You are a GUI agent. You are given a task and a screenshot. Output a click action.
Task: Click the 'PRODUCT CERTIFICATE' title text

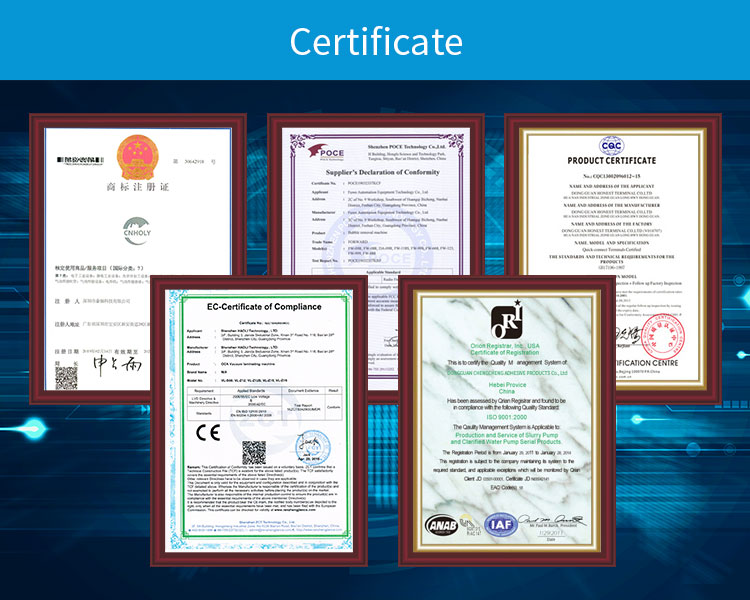pyautogui.click(x=612, y=161)
